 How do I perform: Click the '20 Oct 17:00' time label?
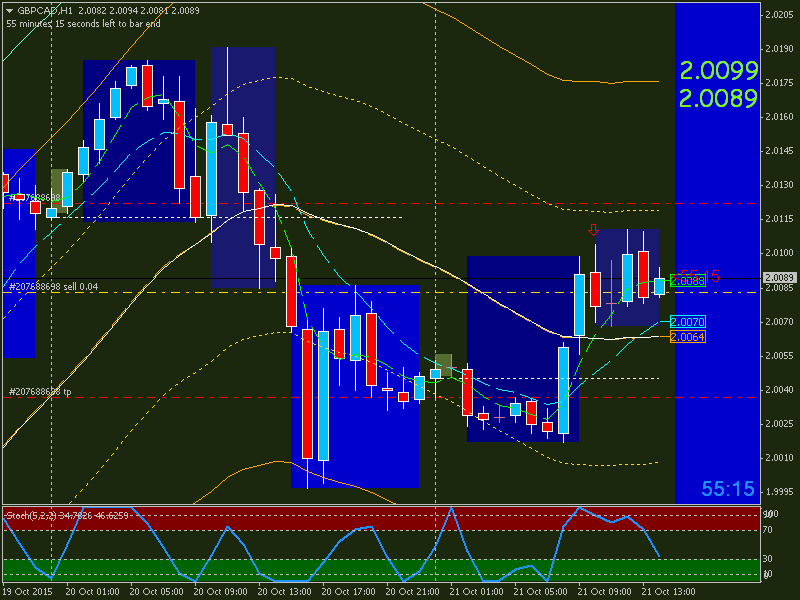pyautogui.click(x=348, y=592)
